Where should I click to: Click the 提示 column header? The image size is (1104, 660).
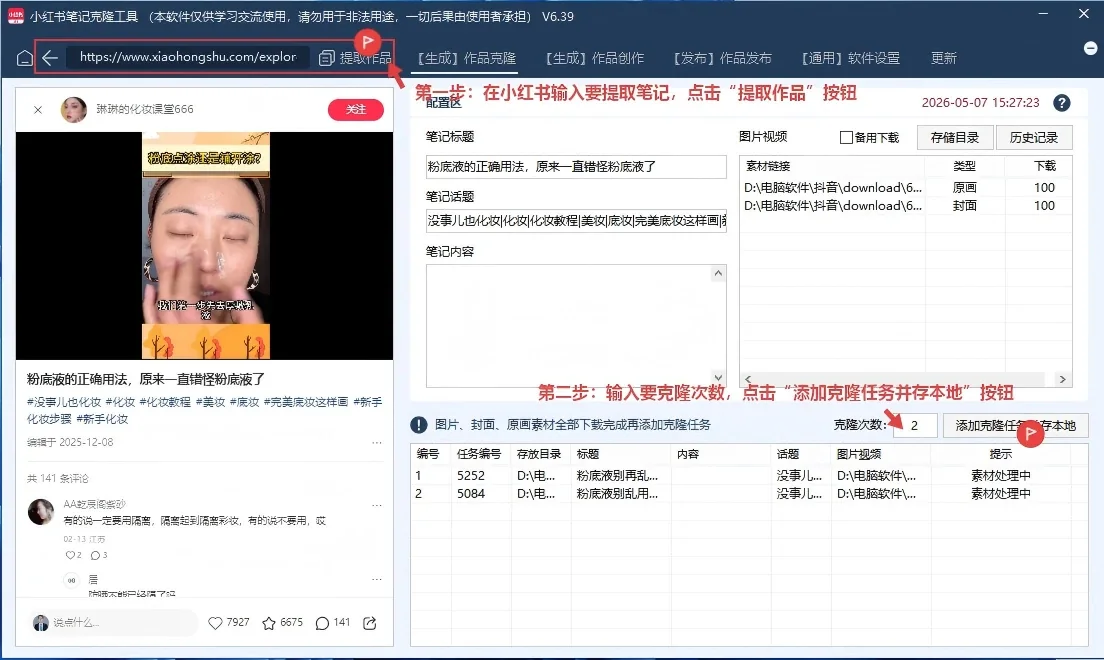[x=1000, y=454]
